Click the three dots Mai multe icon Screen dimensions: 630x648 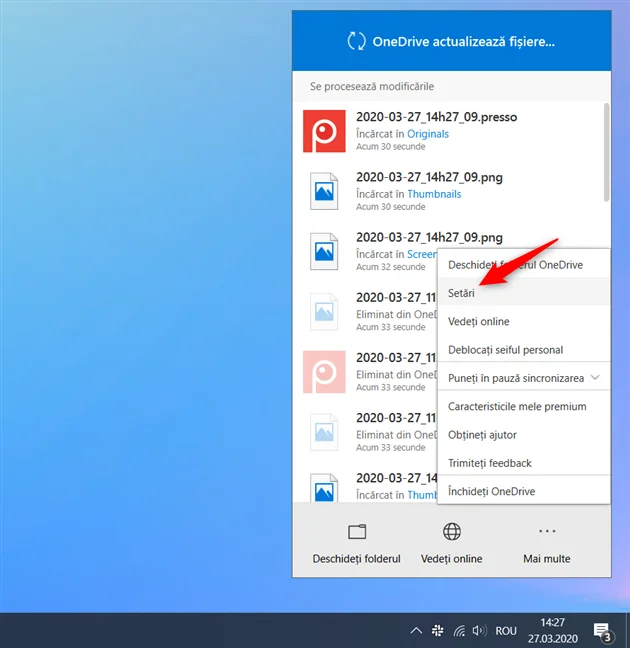547,531
